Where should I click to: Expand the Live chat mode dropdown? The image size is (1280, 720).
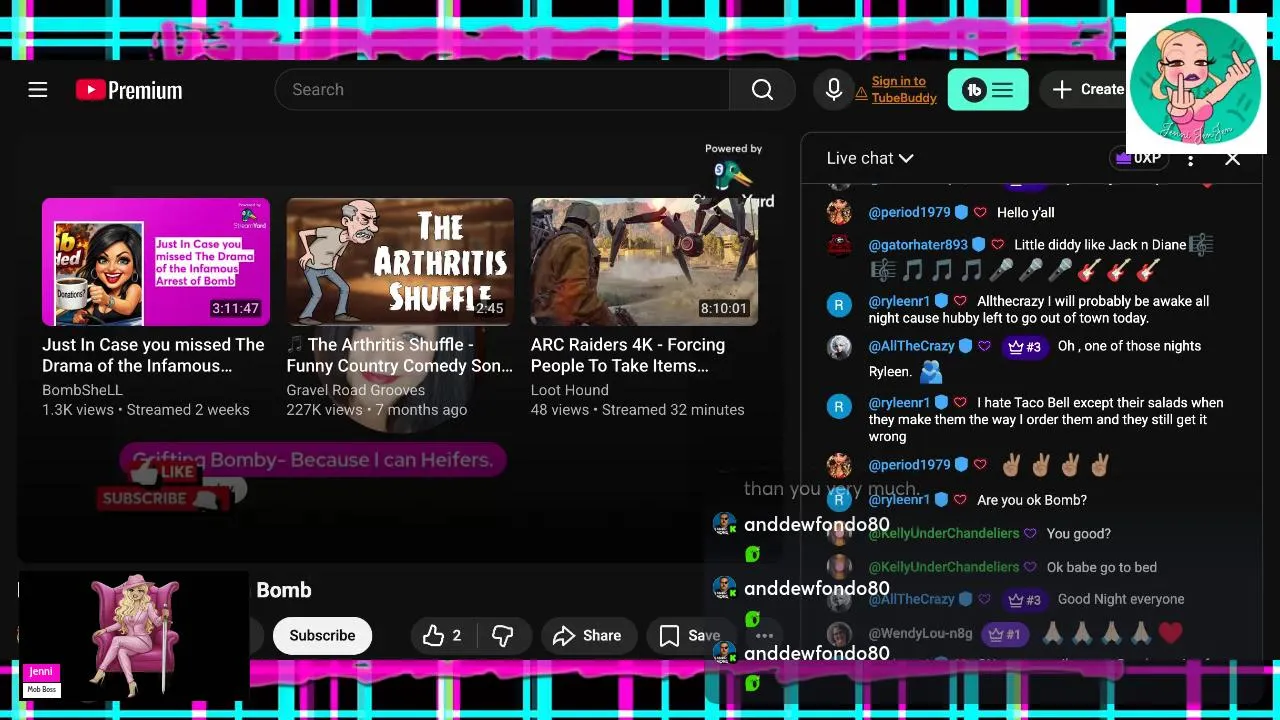tap(870, 158)
